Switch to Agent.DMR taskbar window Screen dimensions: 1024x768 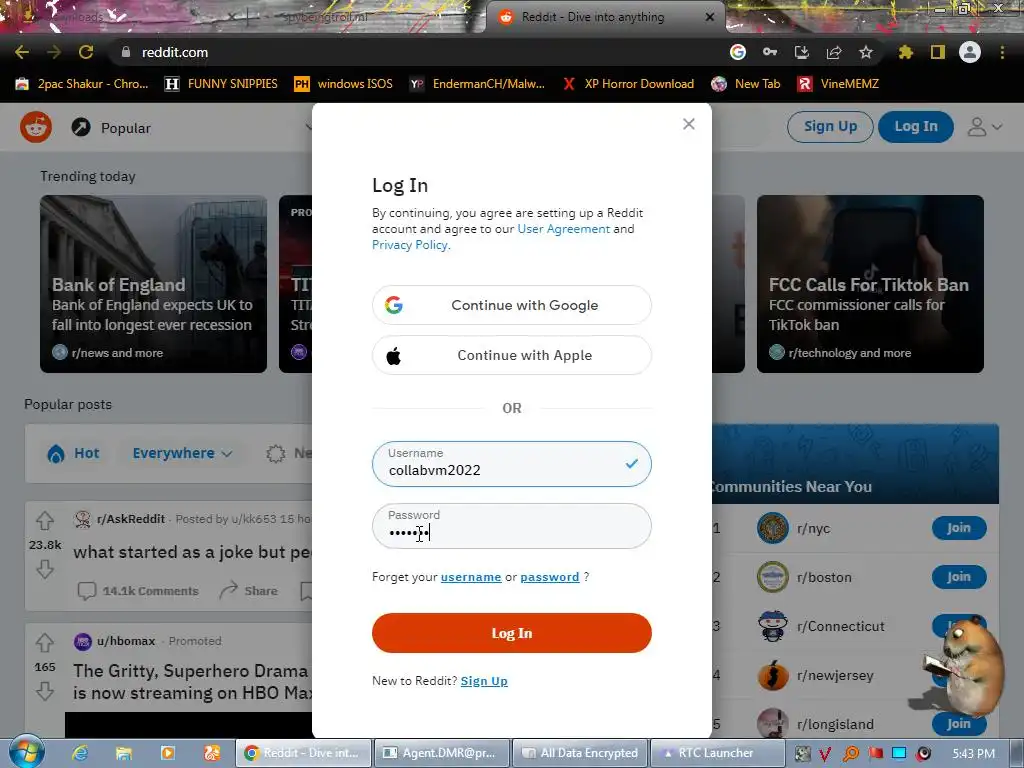442,753
